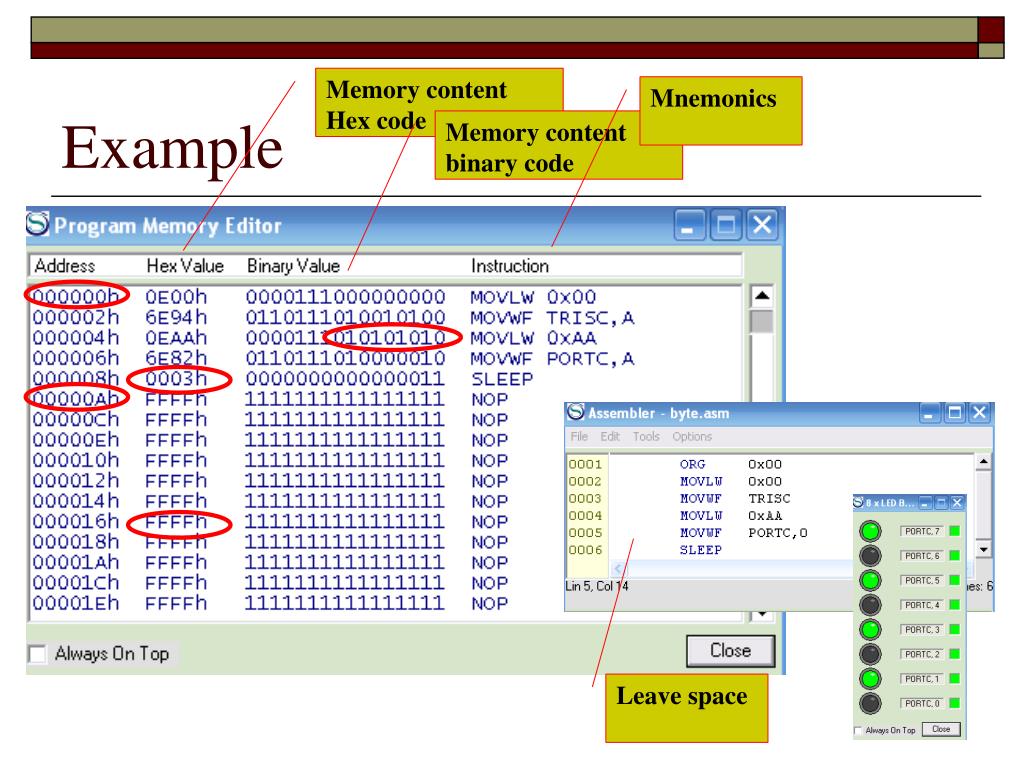This screenshot has height=768, width=1024.
Task: Click the Assembler editor scroll-down arrow
Action: [x=984, y=549]
